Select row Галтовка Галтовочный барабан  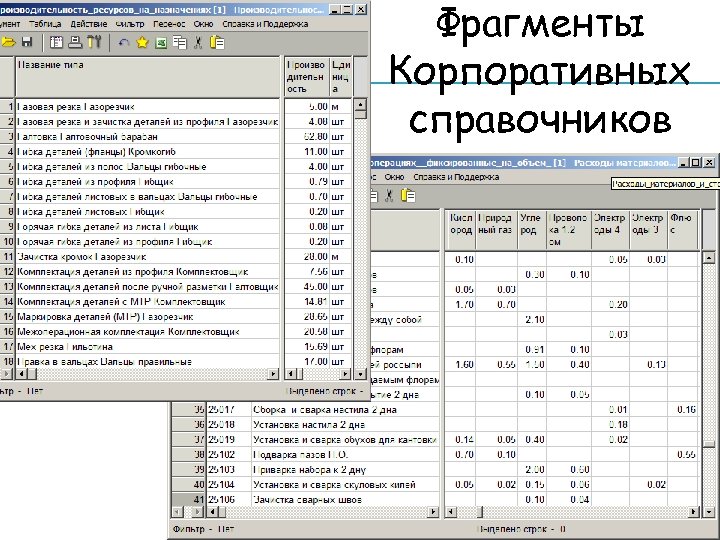147,136
